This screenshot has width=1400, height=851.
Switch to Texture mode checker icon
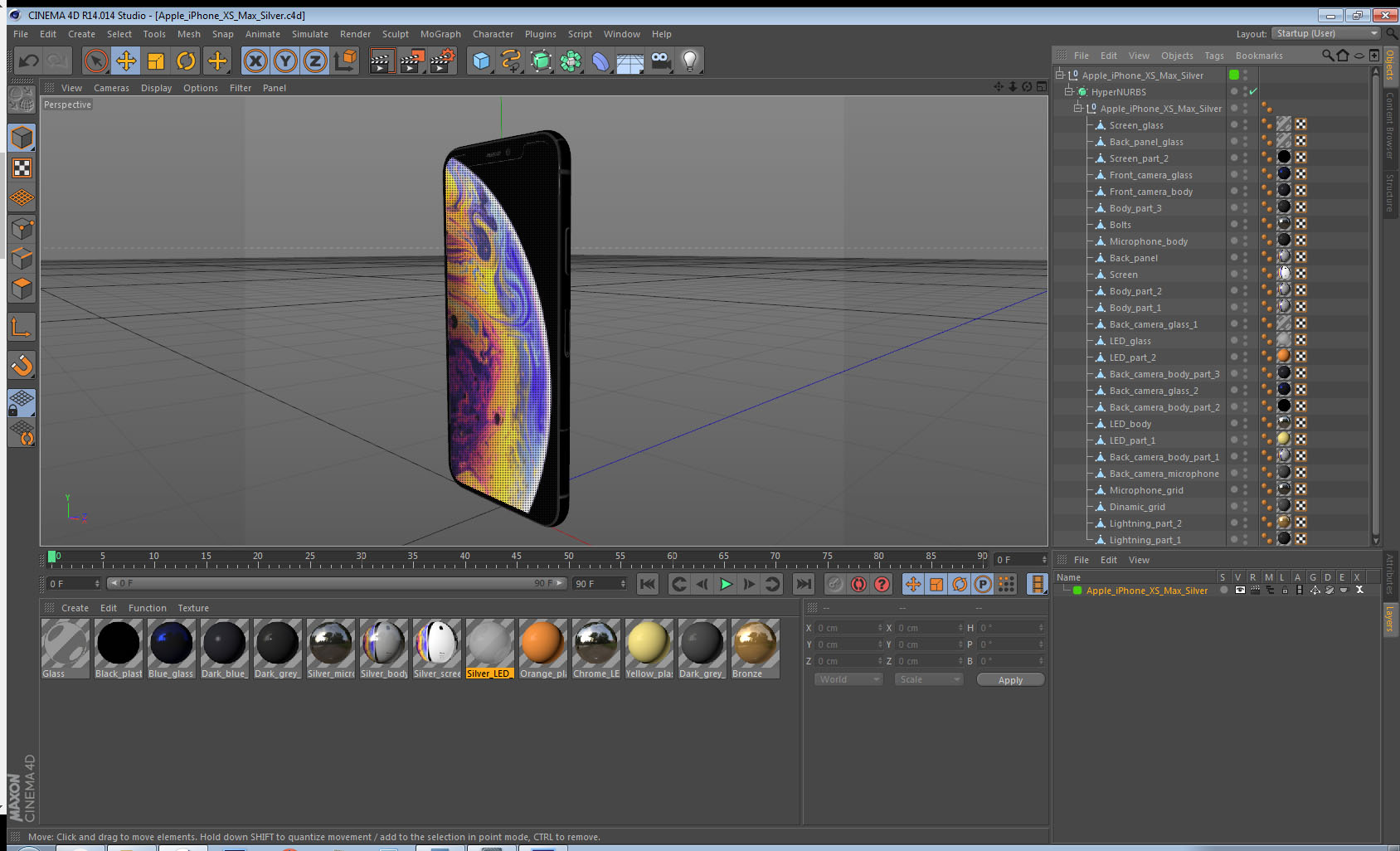(22, 168)
